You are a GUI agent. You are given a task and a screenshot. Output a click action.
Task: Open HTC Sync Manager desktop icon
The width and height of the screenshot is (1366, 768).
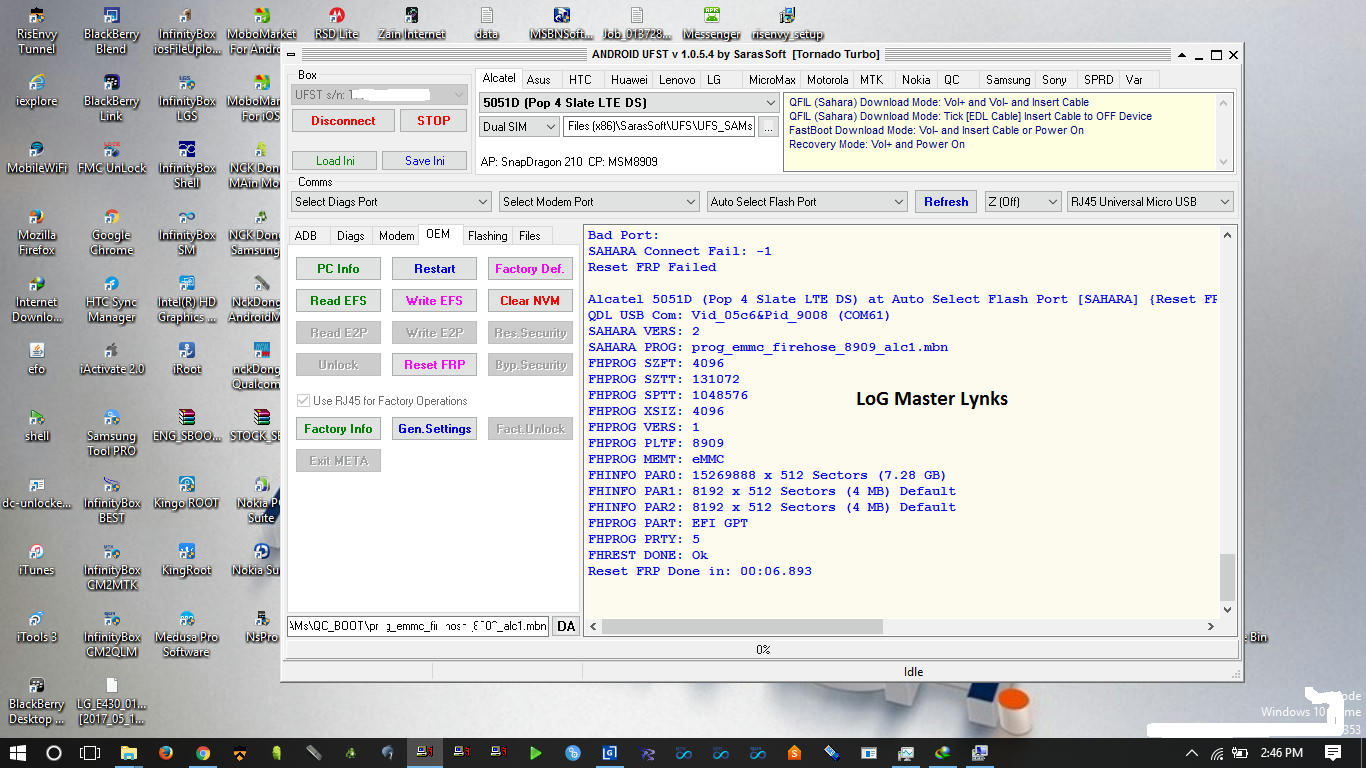click(111, 298)
